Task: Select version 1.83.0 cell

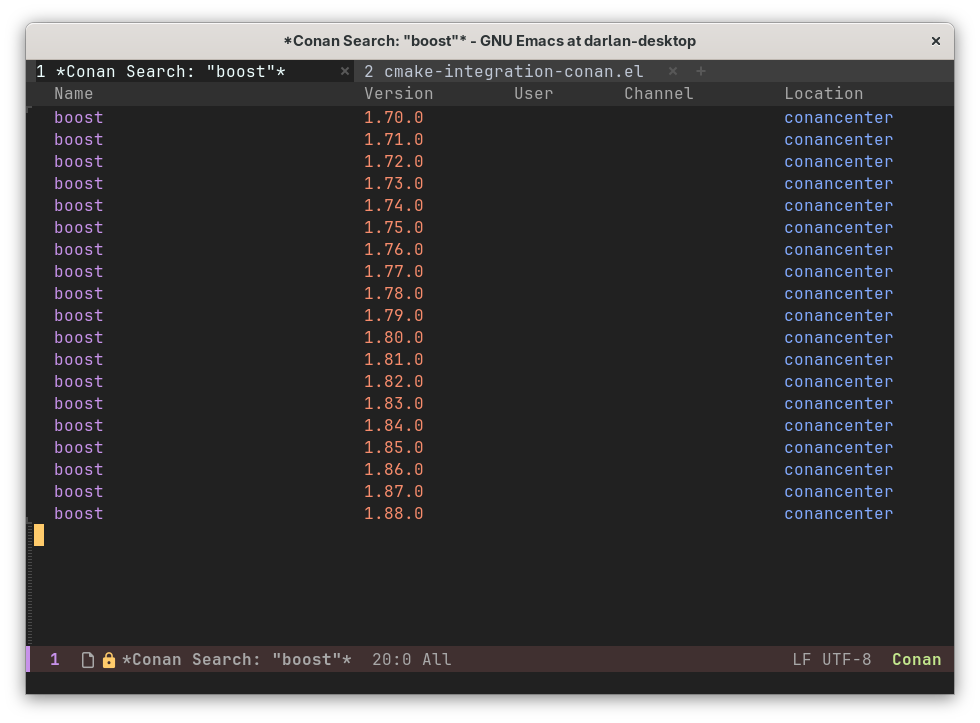Action: point(394,404)
